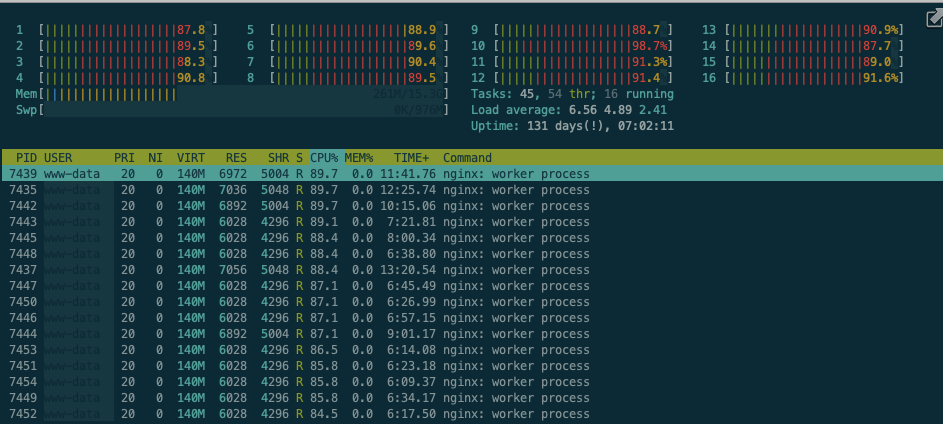Click CPU 15 meter showing 89.0
Screen dimensions: 943x424
[814, 61]
